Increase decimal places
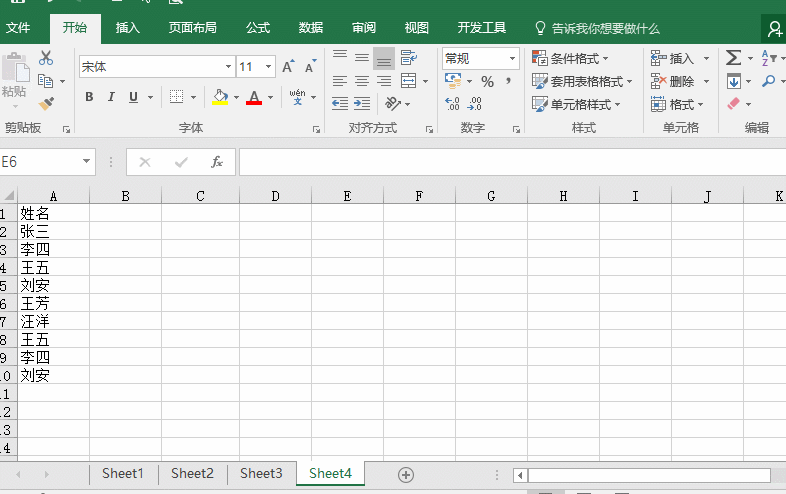The height and width of the screenshot is (494, 786). click(452, 104)
